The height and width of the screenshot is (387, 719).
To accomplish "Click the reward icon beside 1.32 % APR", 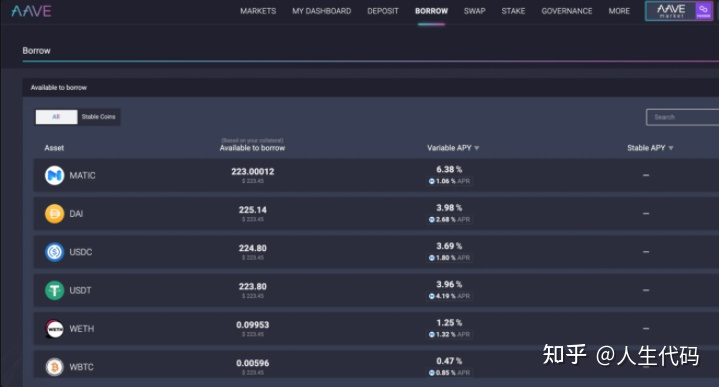I will point(431,334).
